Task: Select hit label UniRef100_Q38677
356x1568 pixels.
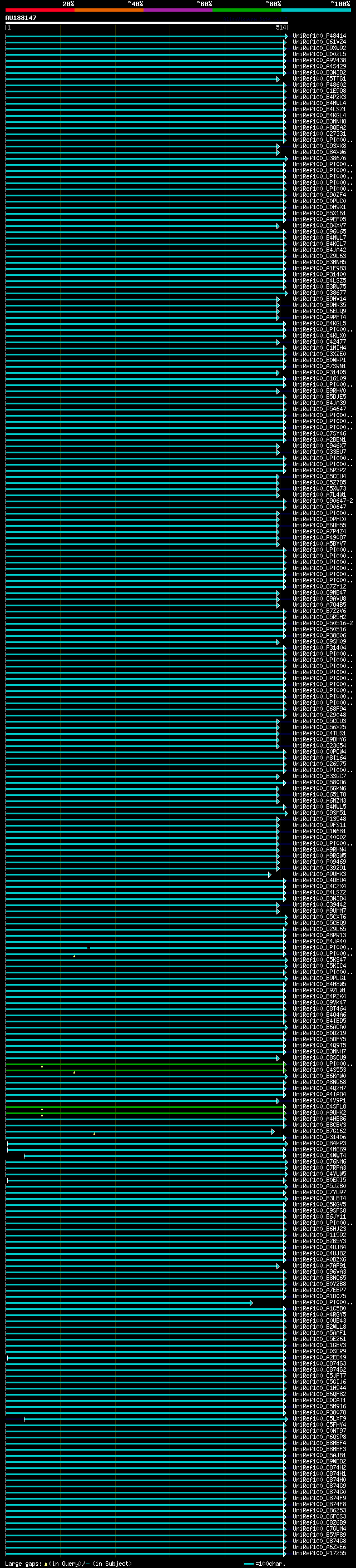Action: point(319,293)
